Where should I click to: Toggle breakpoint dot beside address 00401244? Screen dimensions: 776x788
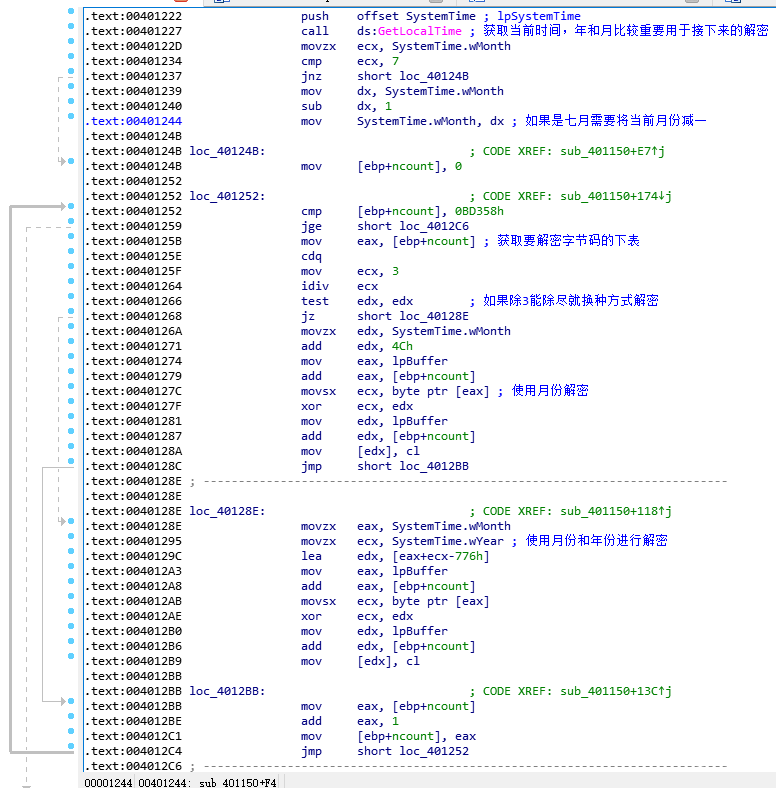point(71,116)
